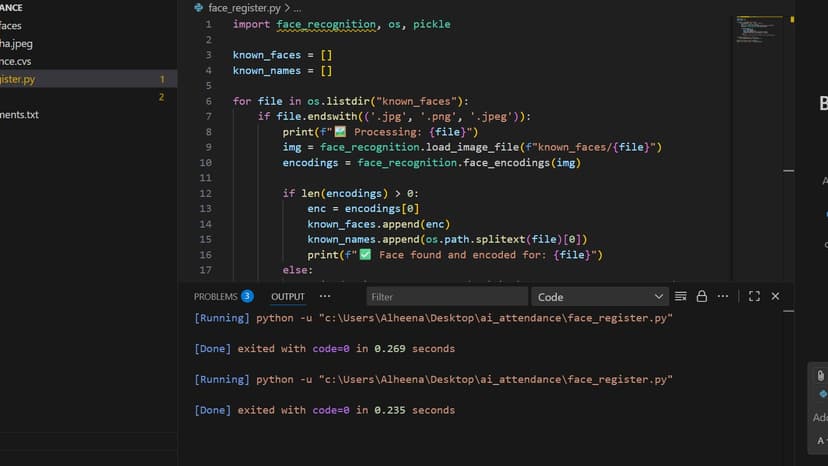The image size is (828, 466).
Task: Focus the output Filter input field
Action: tap(447, 297)
